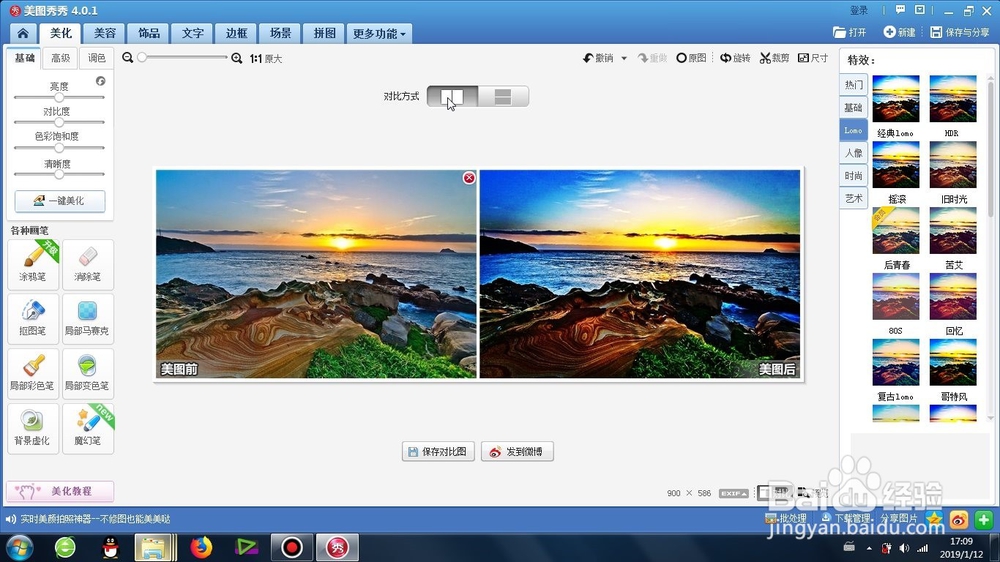Click the green plus icon in status bar
This screenshot has width=1000, height=562.
tap(983, 520)
